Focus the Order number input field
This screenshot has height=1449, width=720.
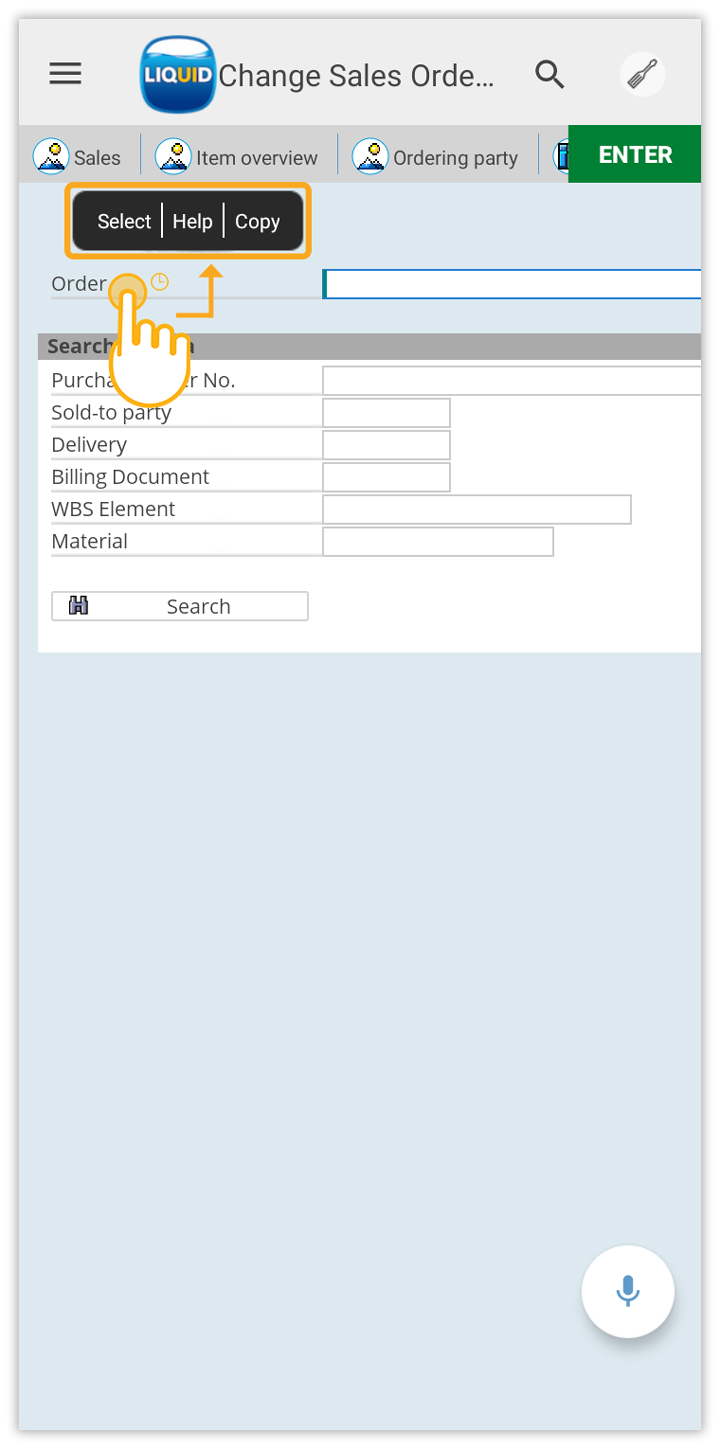pyautogui.click(x=512, y=284)
